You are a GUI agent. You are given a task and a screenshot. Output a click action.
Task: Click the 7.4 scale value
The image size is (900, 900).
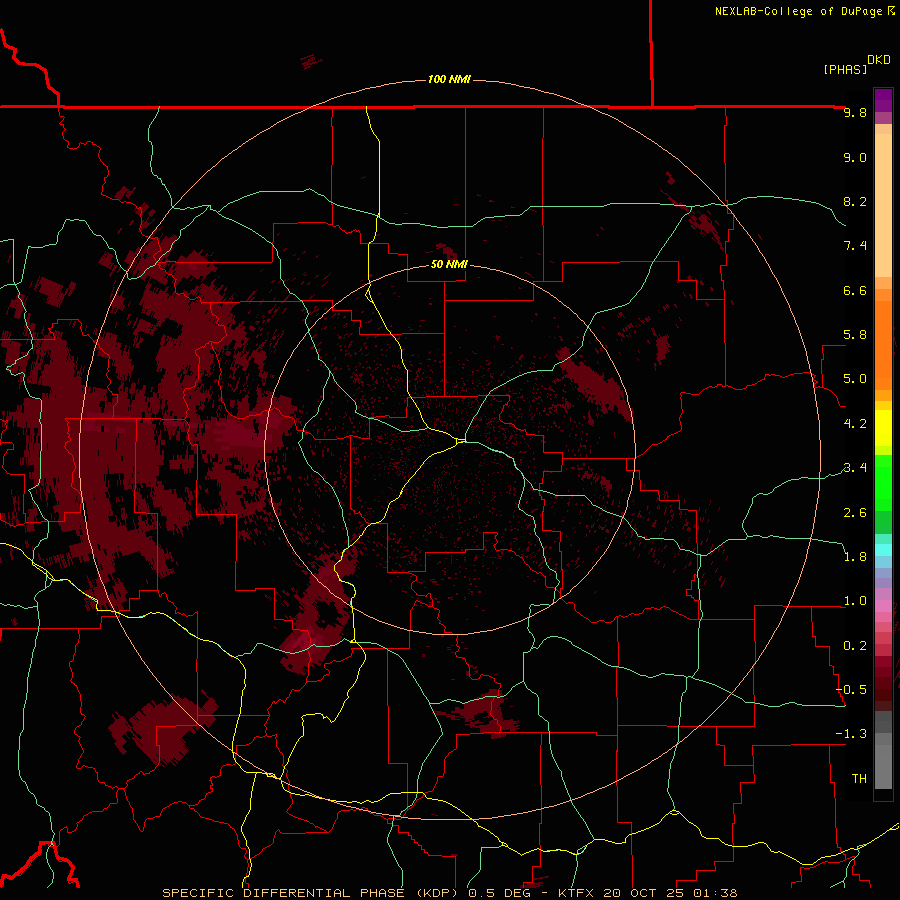(855, 246)
